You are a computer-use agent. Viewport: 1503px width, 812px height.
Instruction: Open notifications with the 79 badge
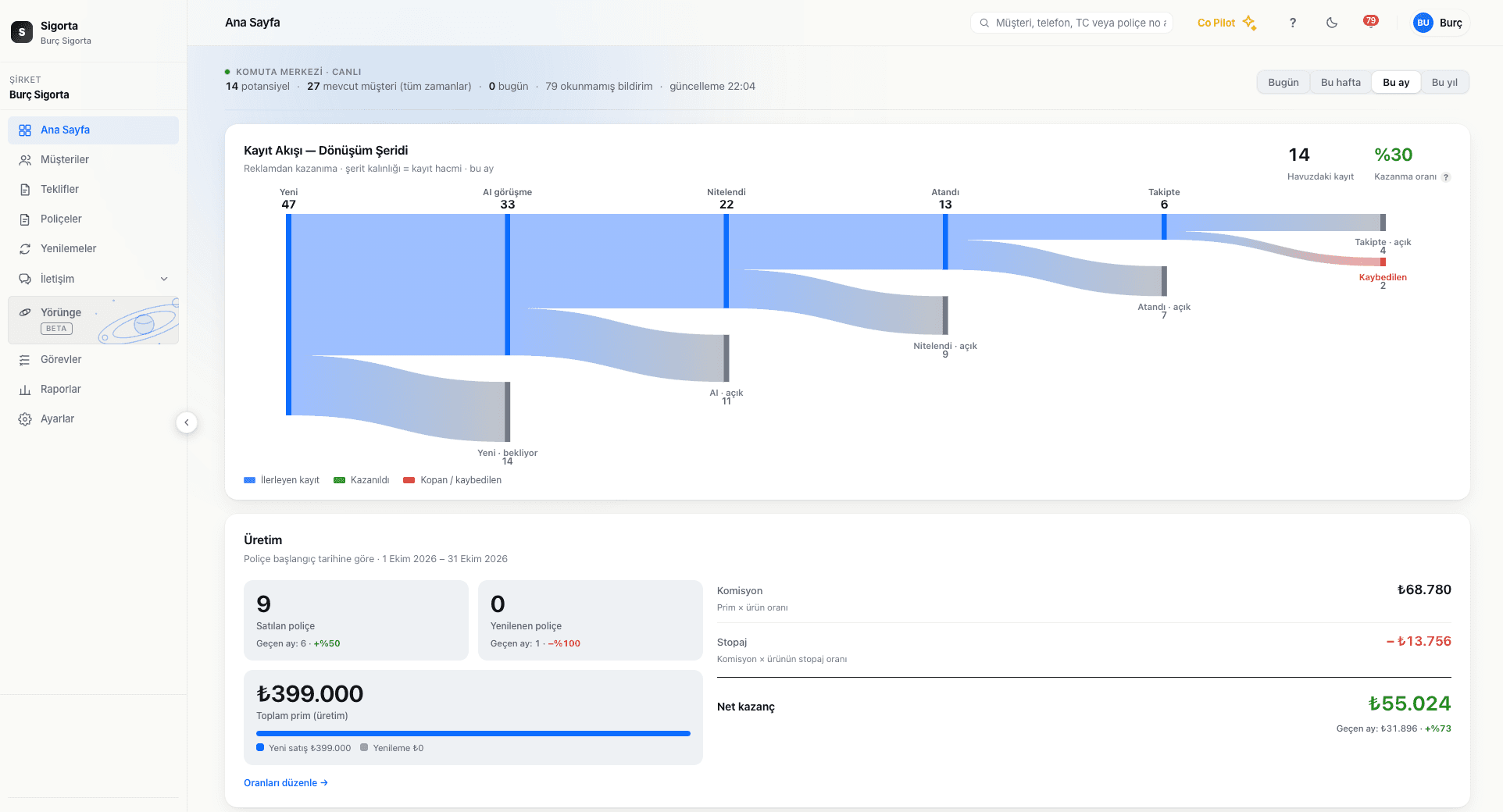[1370, 22]
